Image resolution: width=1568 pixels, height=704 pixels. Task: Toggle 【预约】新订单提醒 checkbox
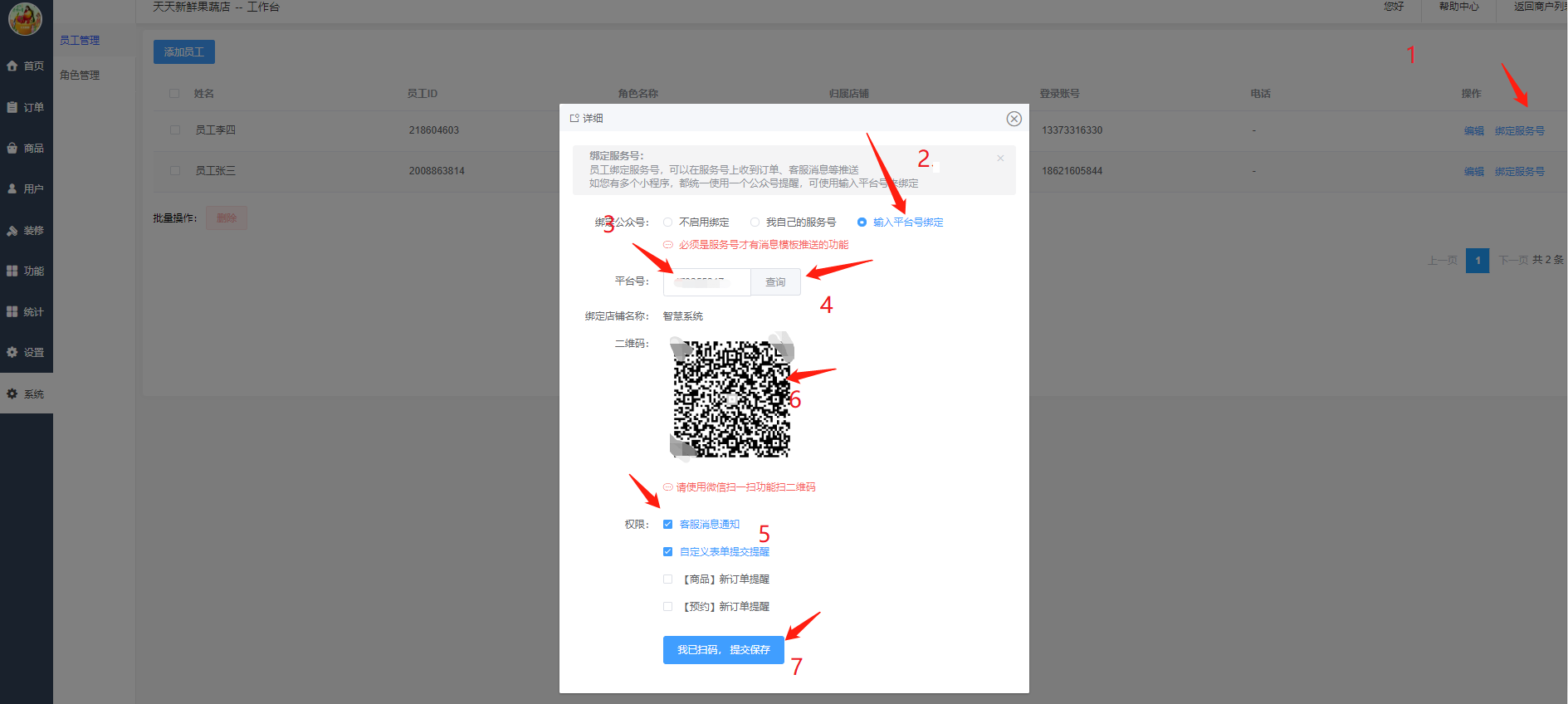[x=667, y=606]
